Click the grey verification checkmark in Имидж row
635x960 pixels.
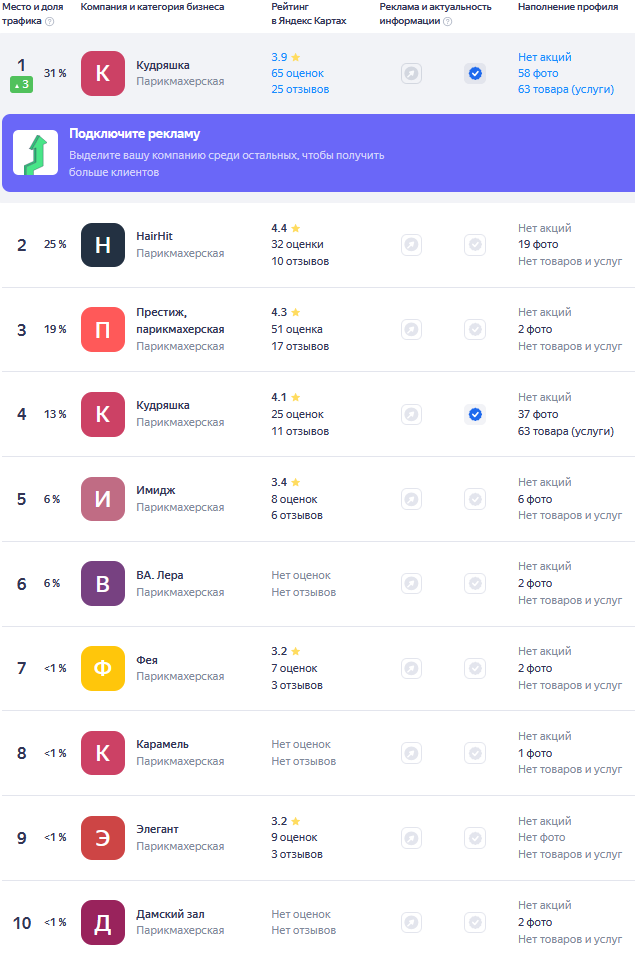475,499
